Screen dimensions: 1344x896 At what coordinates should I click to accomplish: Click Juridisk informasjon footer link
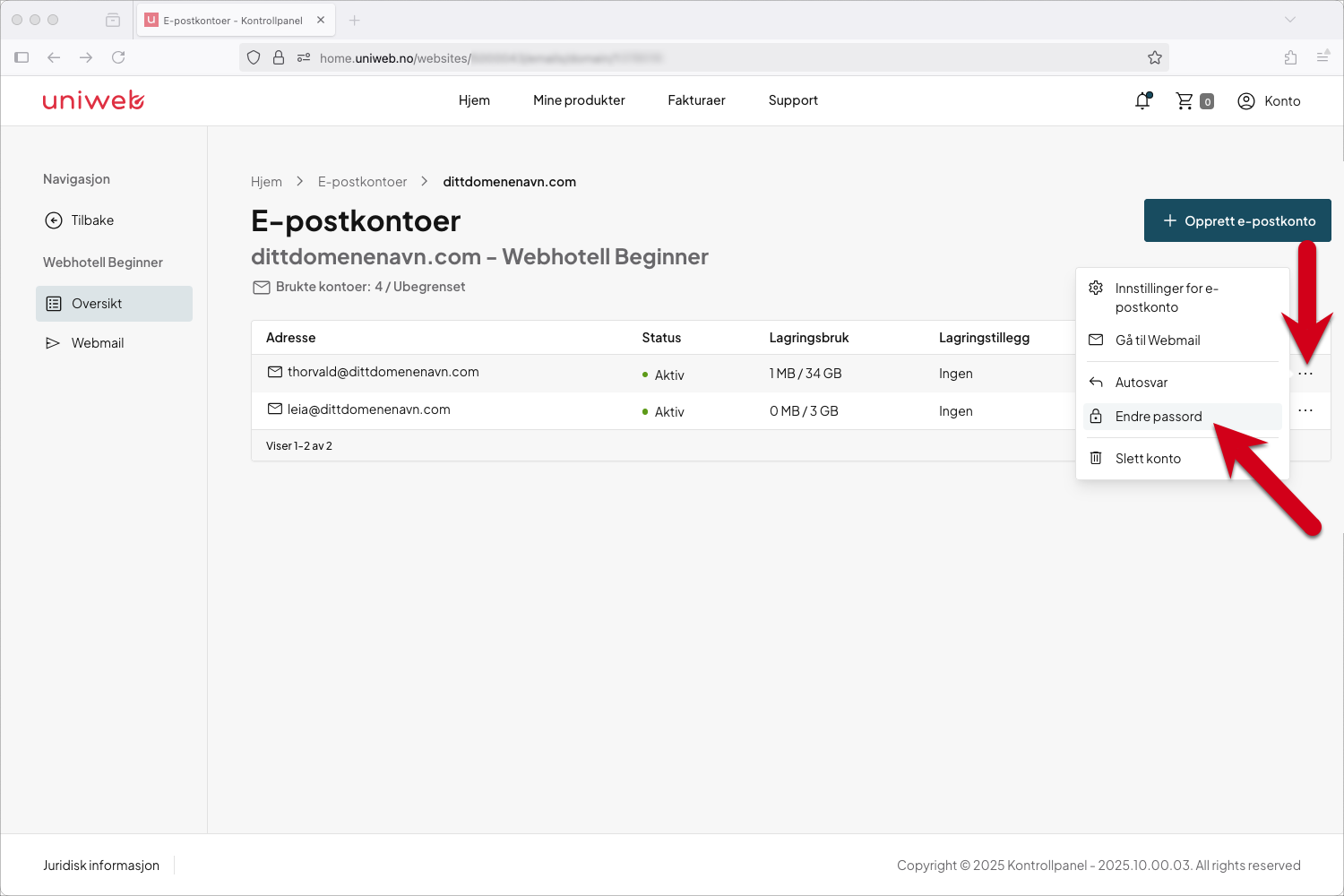coord(101,866)
